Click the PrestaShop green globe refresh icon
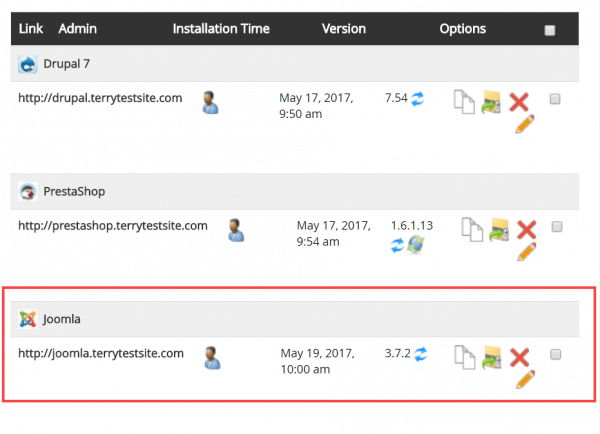 click(416, 245)
